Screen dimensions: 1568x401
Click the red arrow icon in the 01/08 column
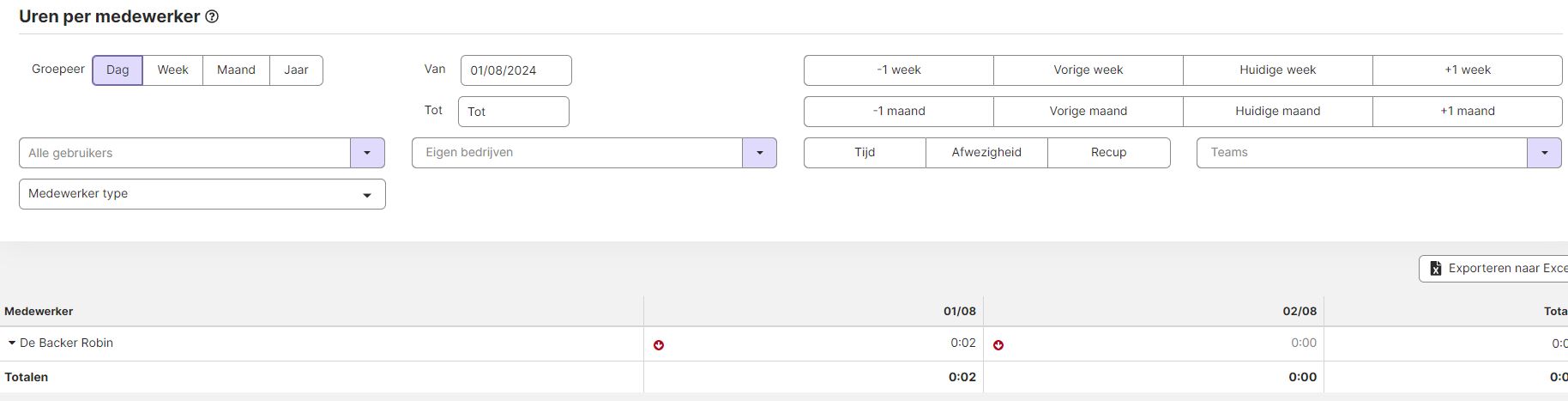pos(659,345)
